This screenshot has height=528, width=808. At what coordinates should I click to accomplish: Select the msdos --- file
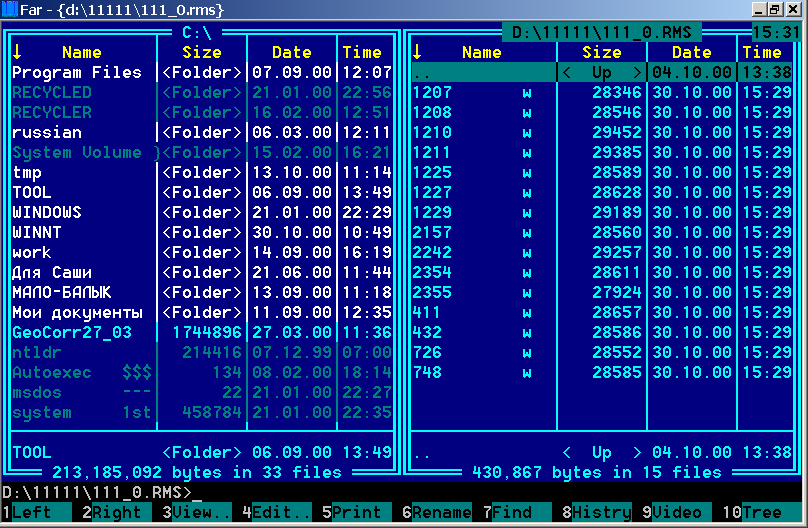(x=201, y=393)
